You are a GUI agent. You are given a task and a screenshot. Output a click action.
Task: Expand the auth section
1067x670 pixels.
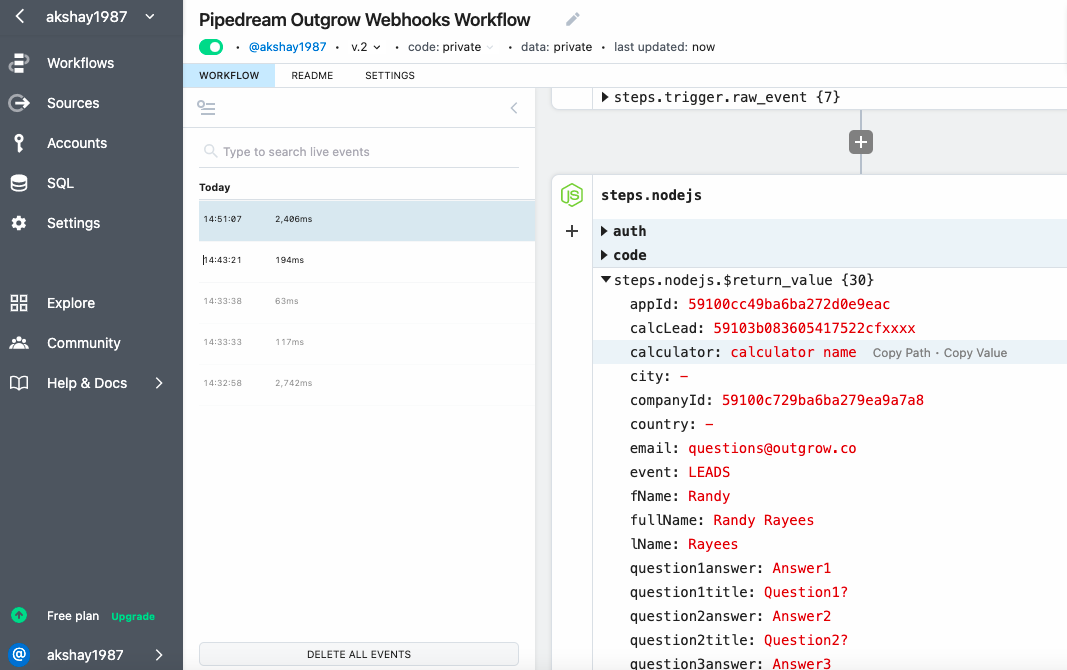604,231
